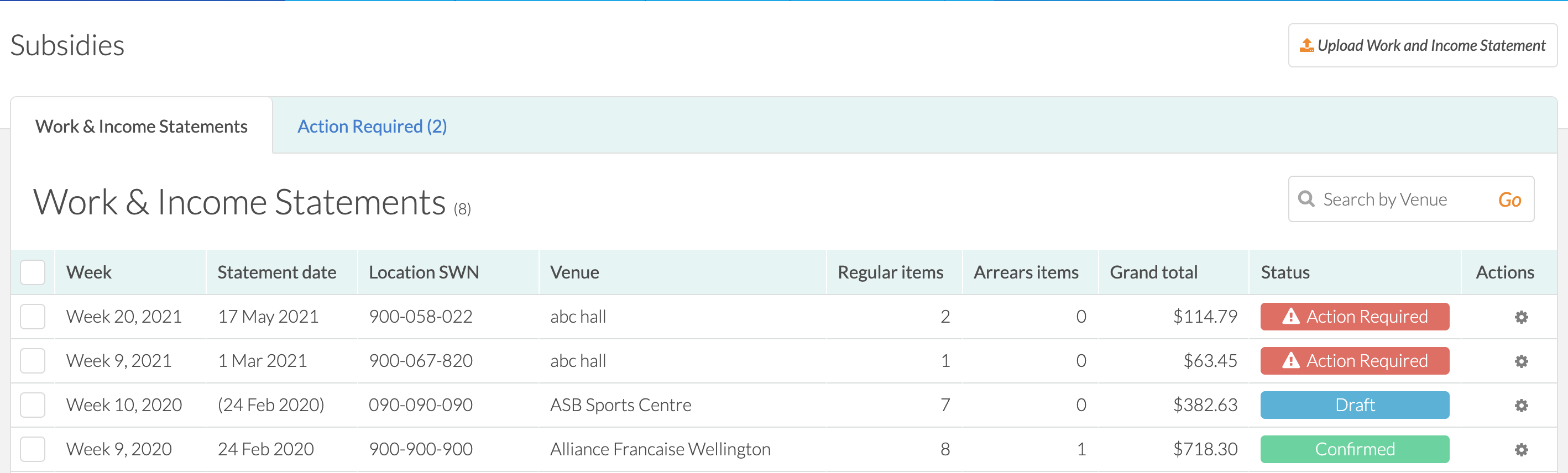
Task: Select the Week 10, 2020 row checkbox
Action: (x=33, y=405)
